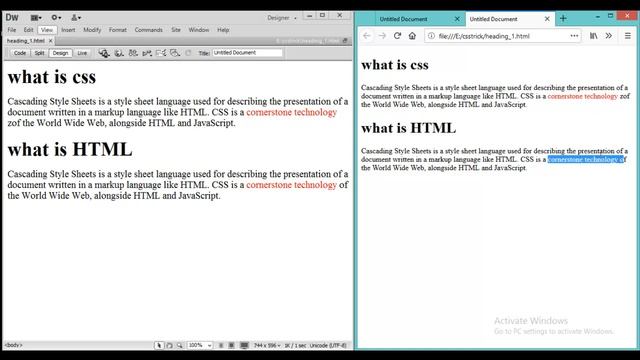Click the Refresh Design View icon
This screenshot has width=640, height=360.
pyautogui.click(x=188, y=53)
